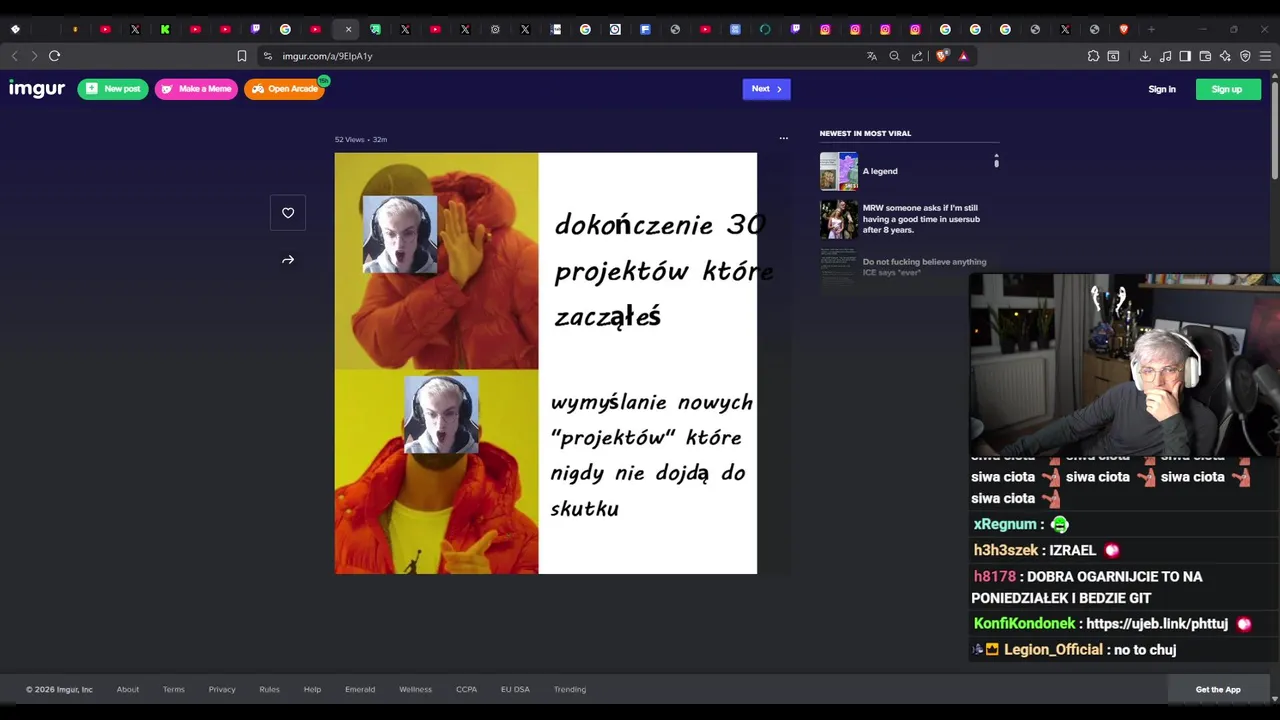Open the Leo AI sparkle icon
The height and width of the screenshot is (720, 1280).
click(x=1225, y=56)
